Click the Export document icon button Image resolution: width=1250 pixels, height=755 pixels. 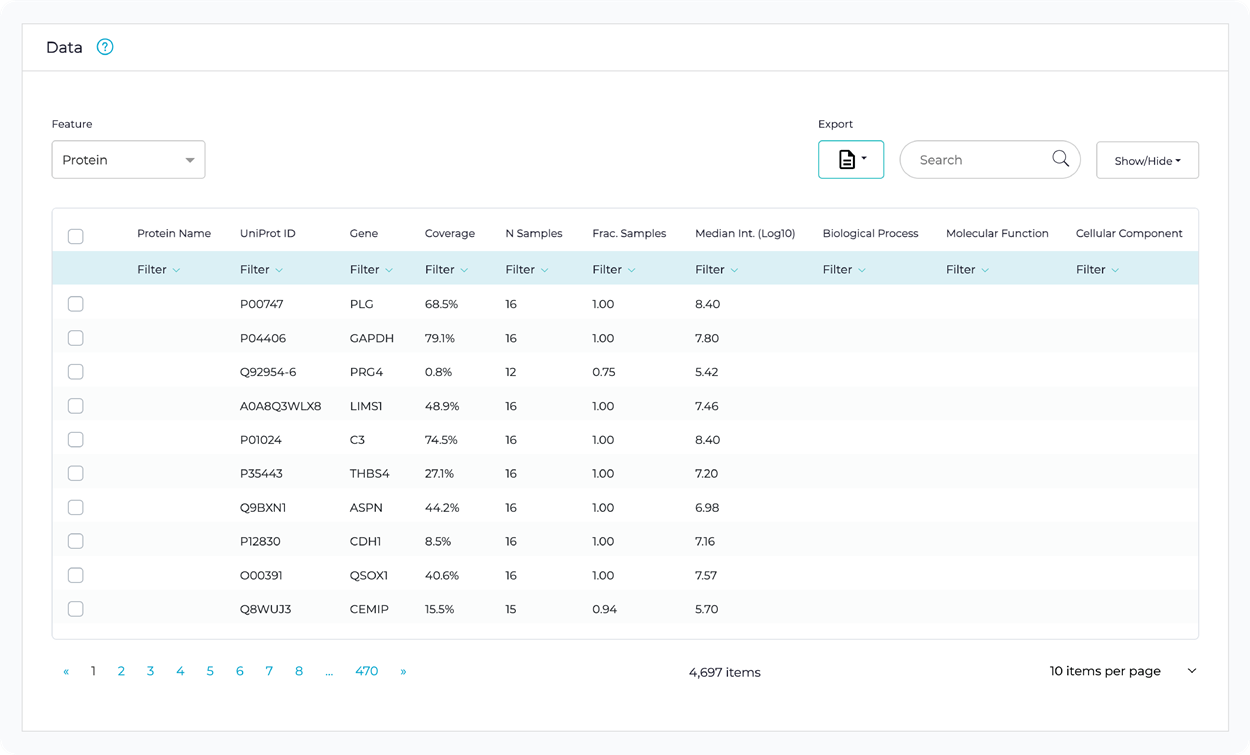click(851, 160)
